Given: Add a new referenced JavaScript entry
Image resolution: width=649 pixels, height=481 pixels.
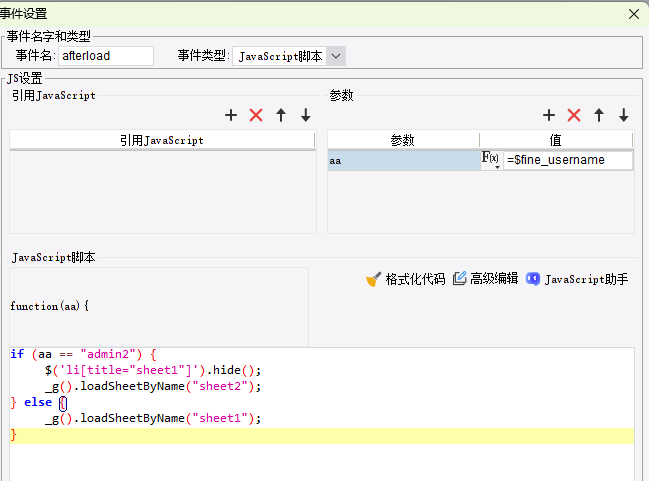Looking at the screenshot, I should tap(231, 116).
